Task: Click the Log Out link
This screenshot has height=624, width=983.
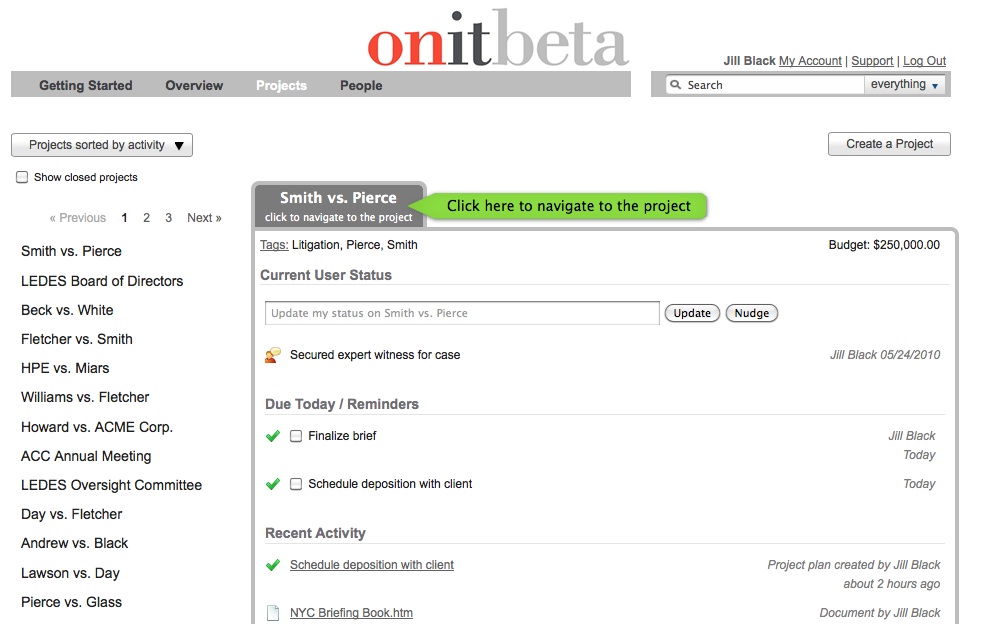Action: tap(924, 61)
